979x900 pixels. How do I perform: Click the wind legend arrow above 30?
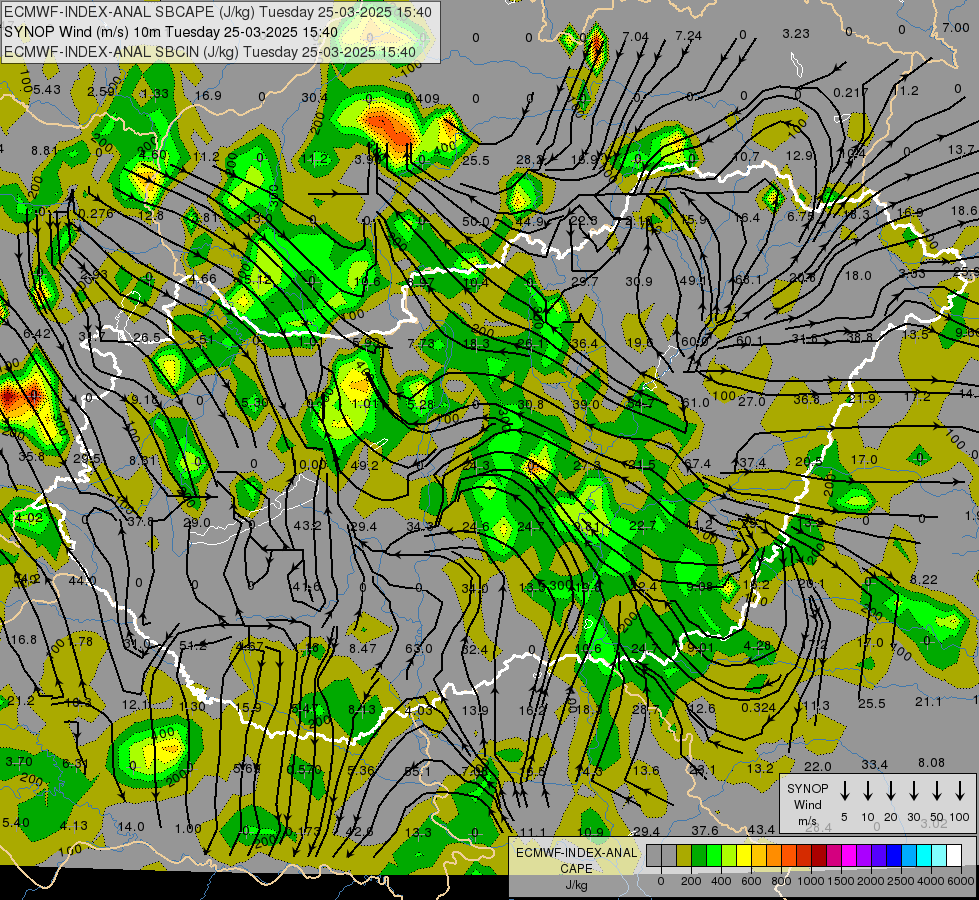pos(913,791)
